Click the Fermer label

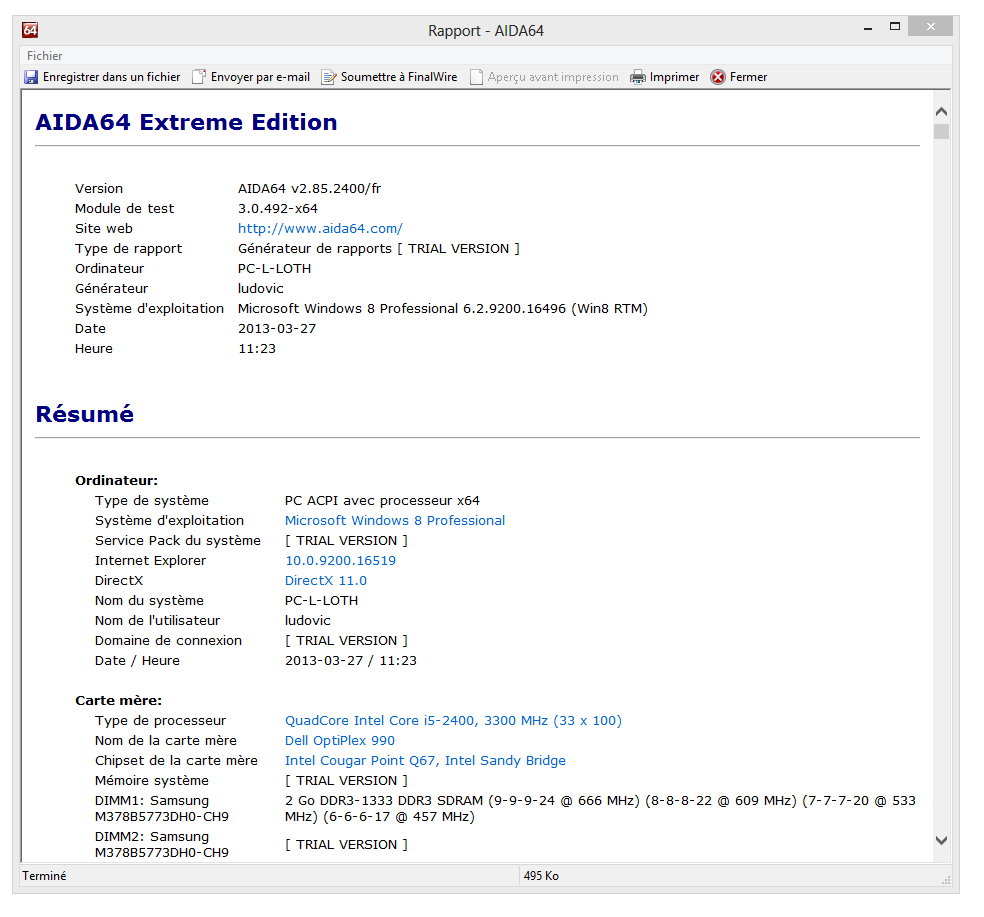[x=749, y=77]
